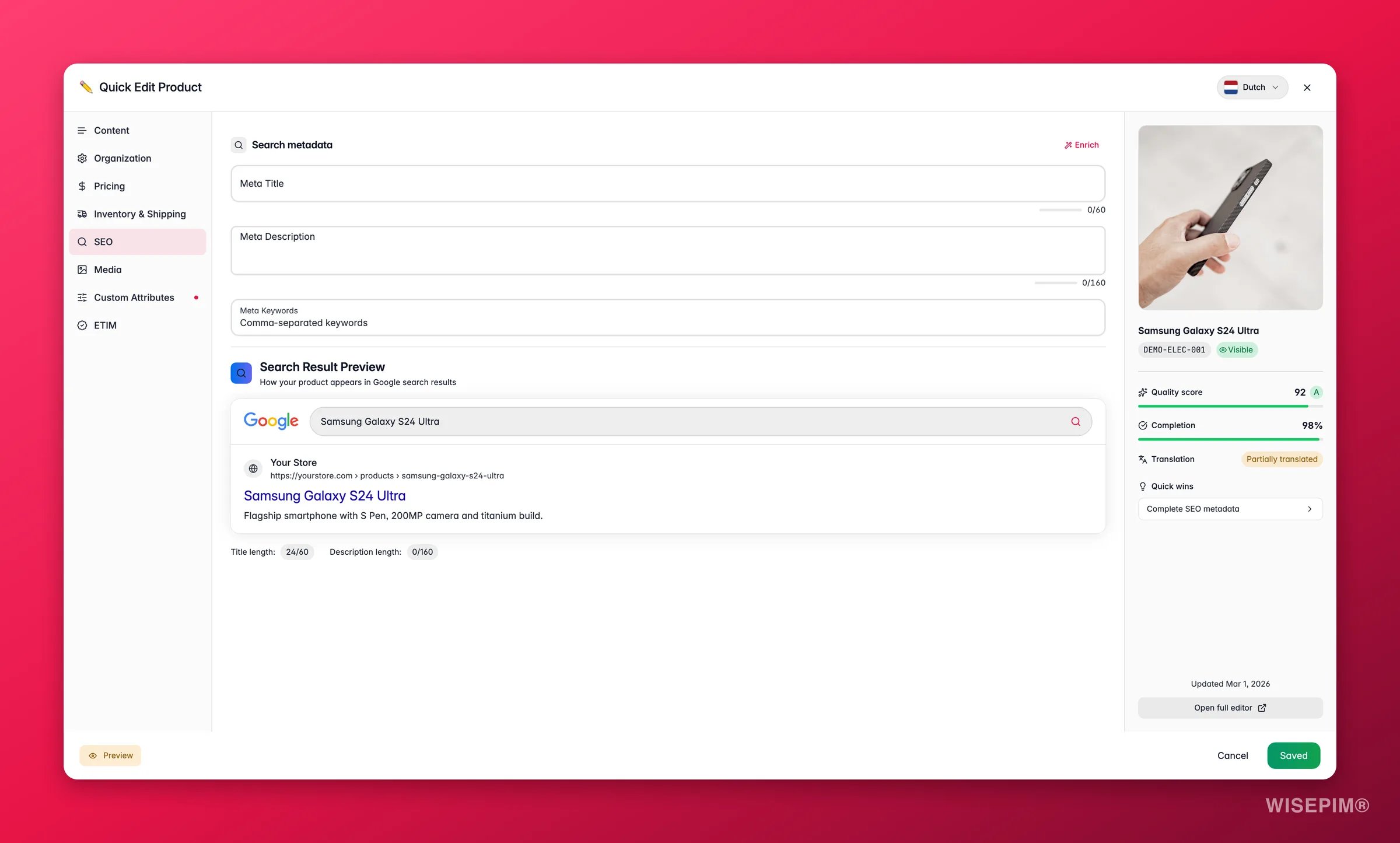Click the Quick wins lightbulb icon

click(1143, 486)
